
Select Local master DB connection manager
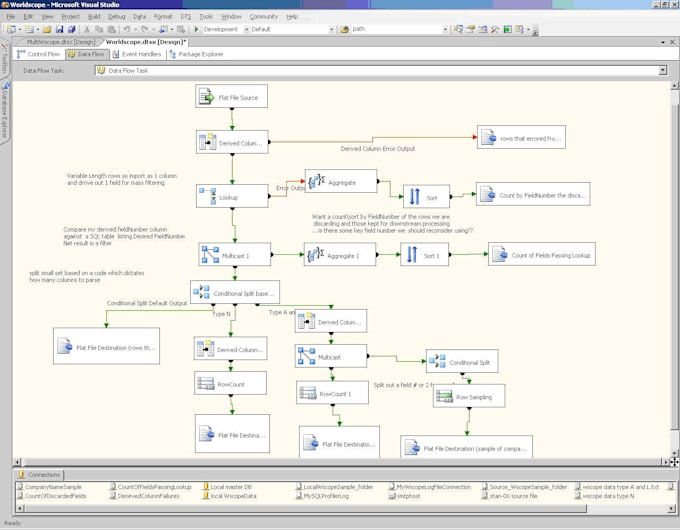click(x=231, y=487)
